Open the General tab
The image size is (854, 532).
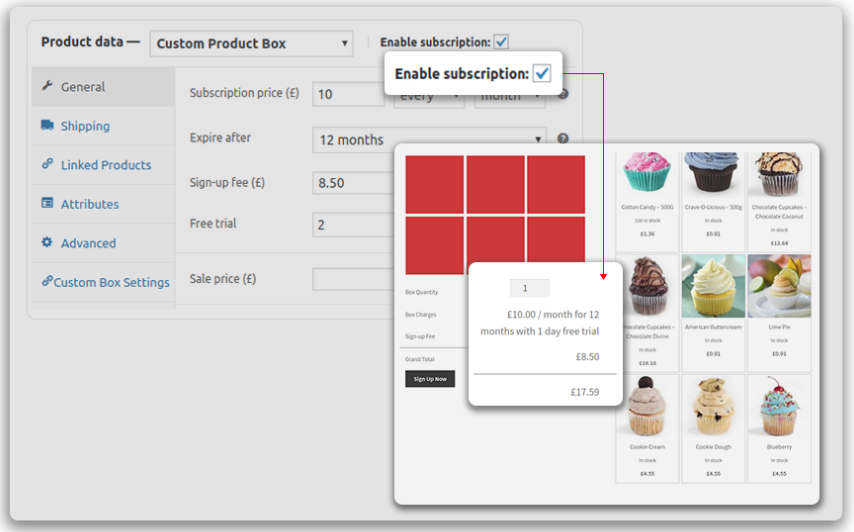103,87
